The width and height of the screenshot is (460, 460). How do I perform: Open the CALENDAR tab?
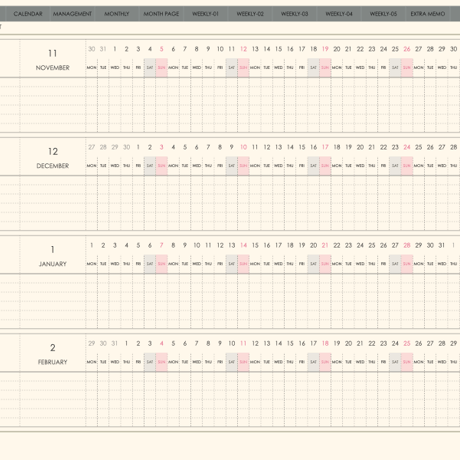[x=28, y=14]
